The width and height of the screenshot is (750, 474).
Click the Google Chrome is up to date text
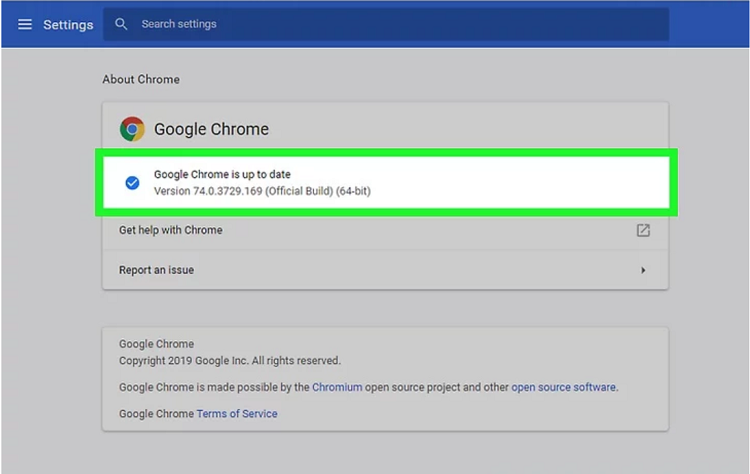pos(222,174)
